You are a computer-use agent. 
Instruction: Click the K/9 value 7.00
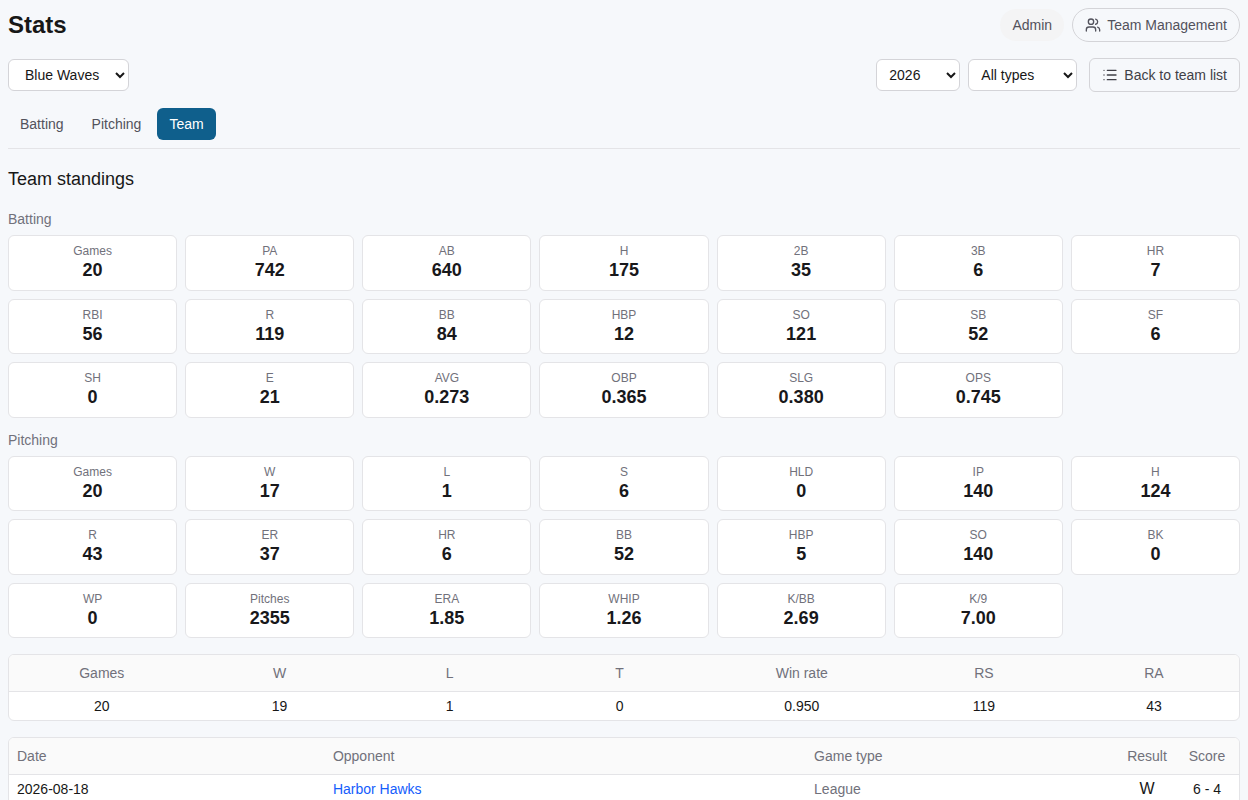(978, 618)
